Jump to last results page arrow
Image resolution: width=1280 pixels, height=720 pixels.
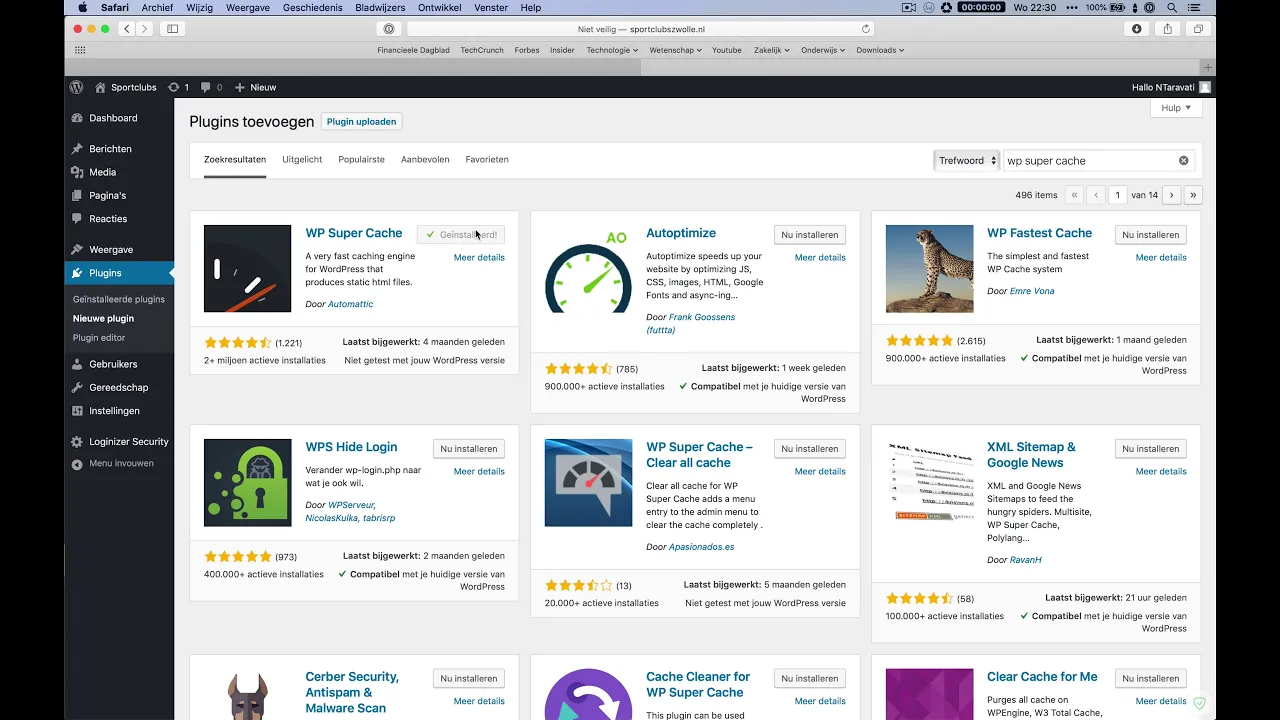pos(1193,195)
